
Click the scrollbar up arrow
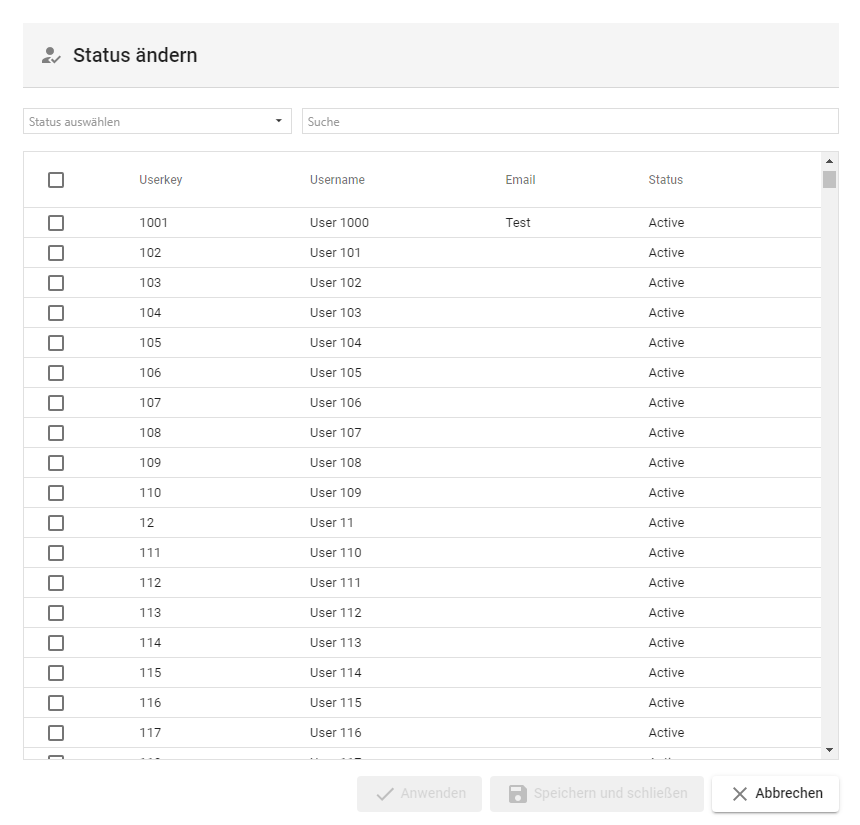tap(829, 160)
